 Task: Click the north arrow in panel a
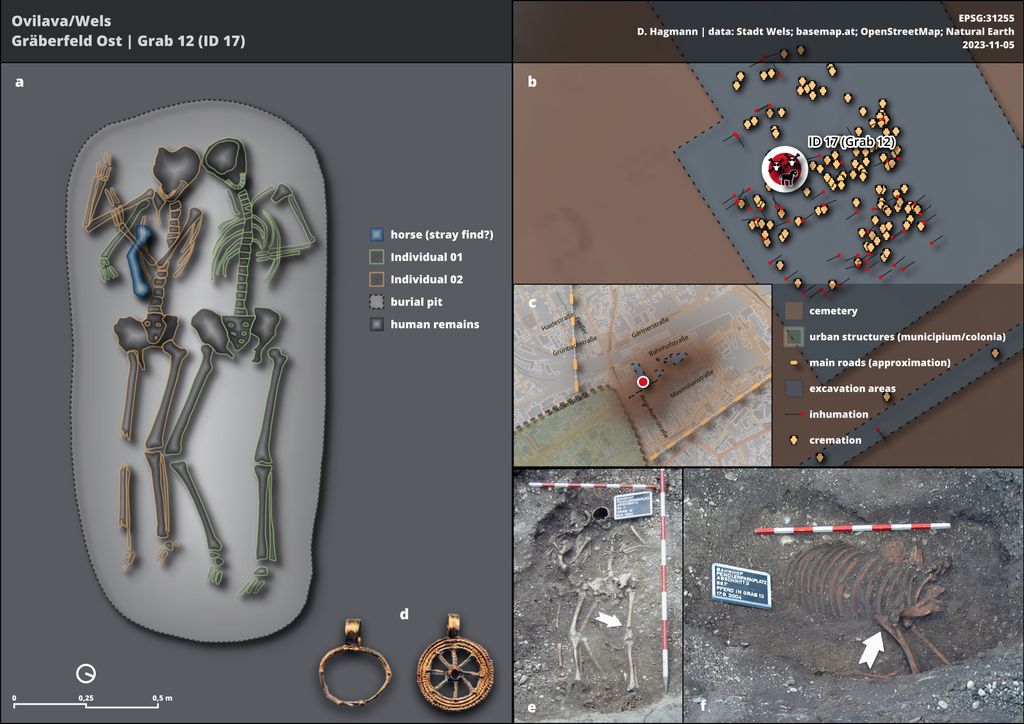[84, 674]
